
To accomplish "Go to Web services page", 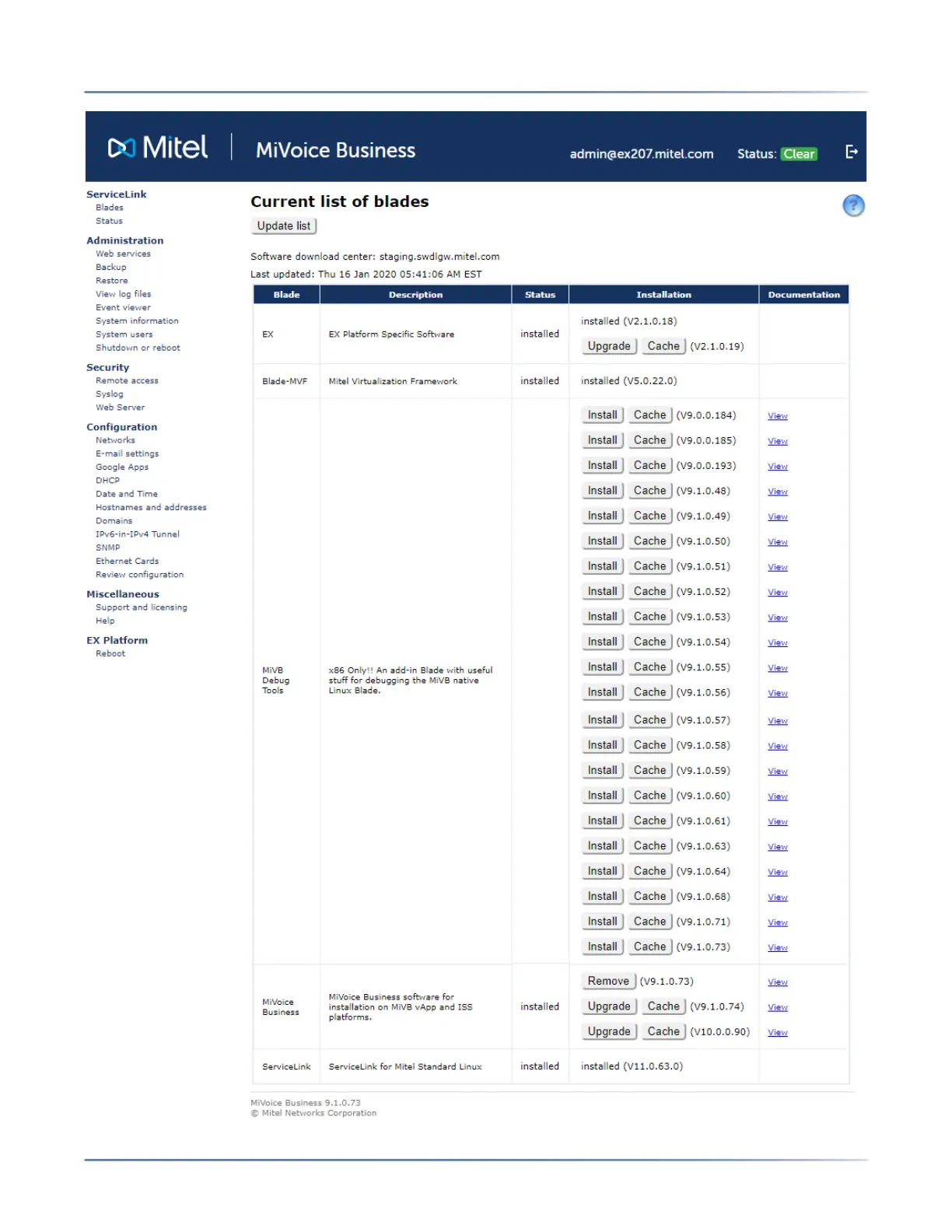I will click(x=123, y=254).
